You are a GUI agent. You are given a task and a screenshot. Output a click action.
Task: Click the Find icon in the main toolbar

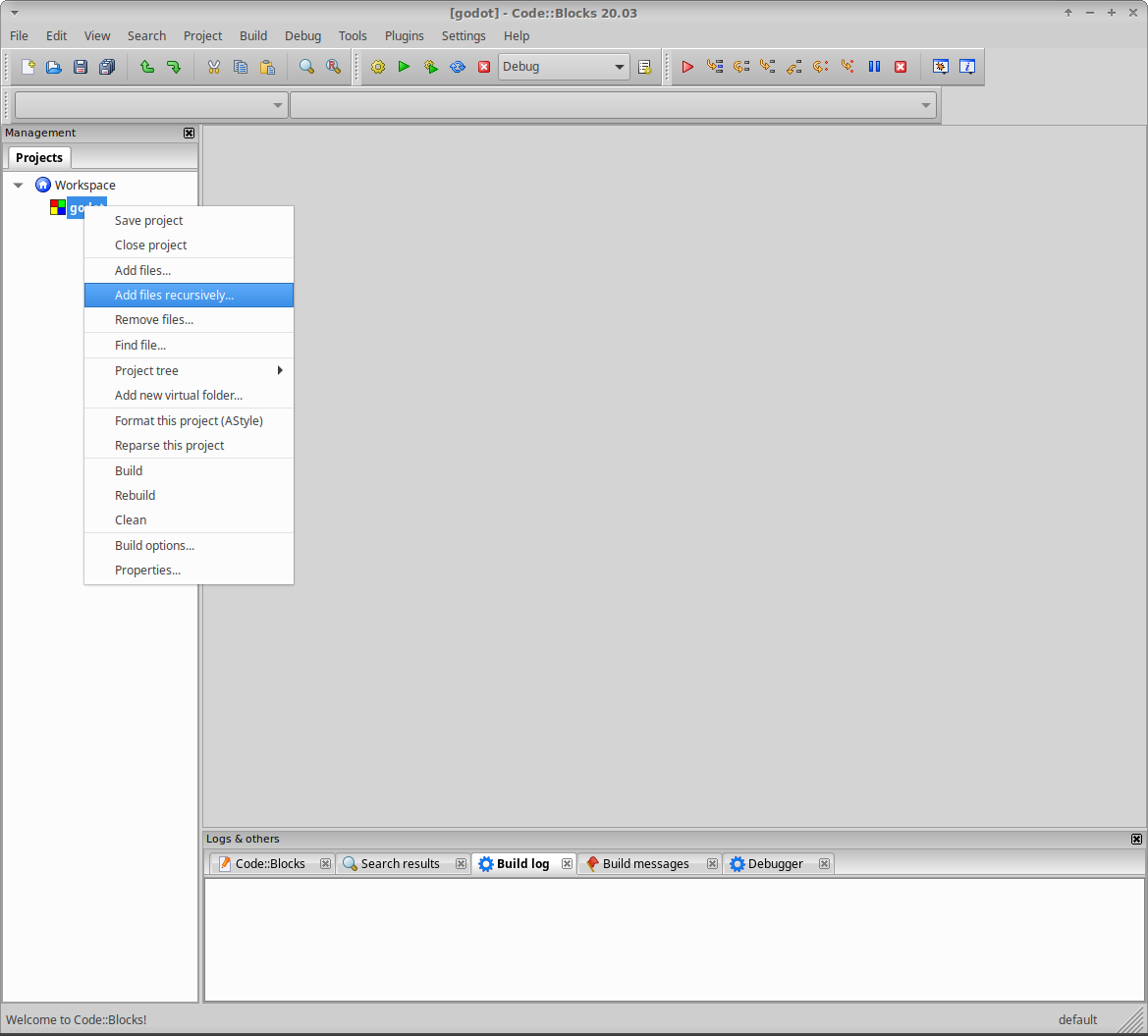click(x=306, y=67)
